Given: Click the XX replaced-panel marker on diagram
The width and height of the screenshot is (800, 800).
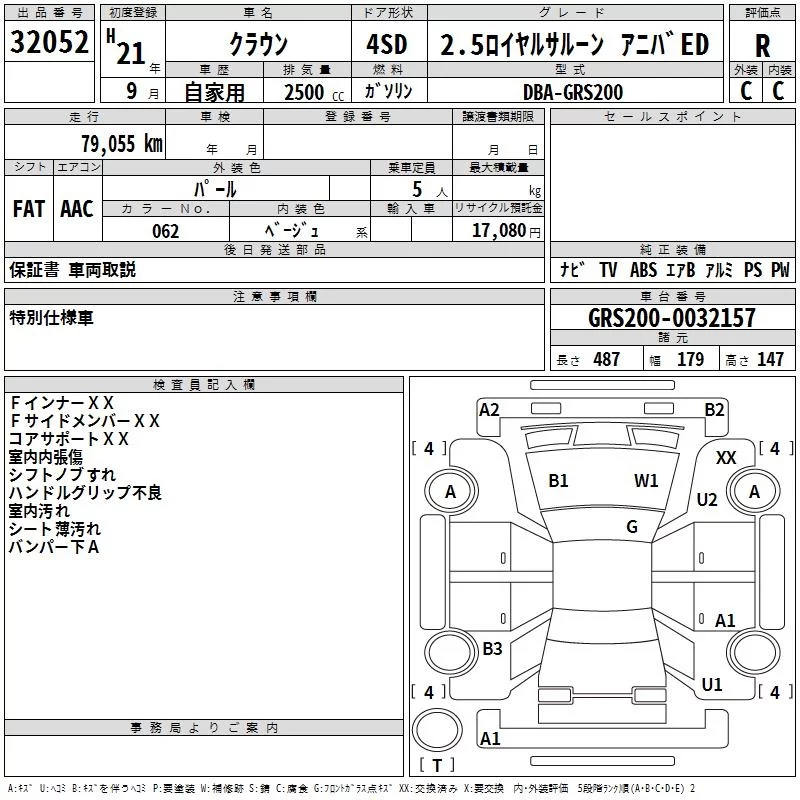Looking at the screenshot, I should click(x=726, y=457).
